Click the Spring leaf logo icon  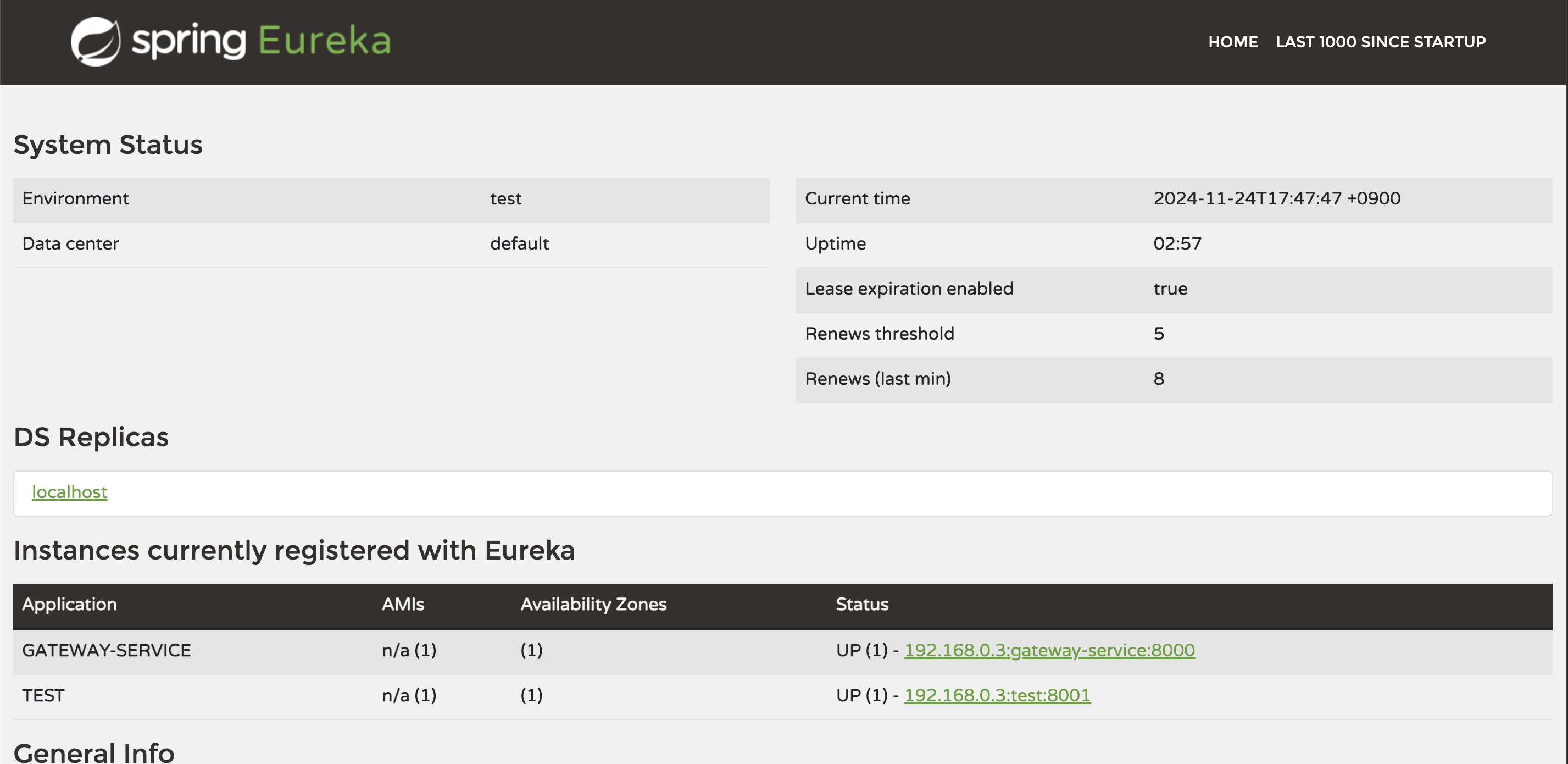96,41
